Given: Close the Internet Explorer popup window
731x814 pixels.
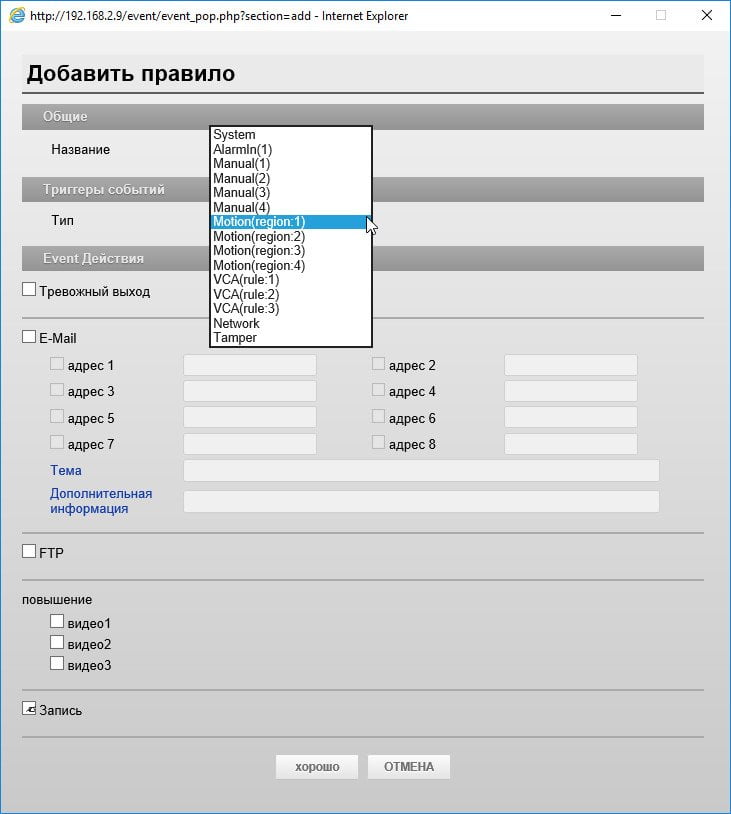Looking at the screenshot, I should tap(707, 16).
